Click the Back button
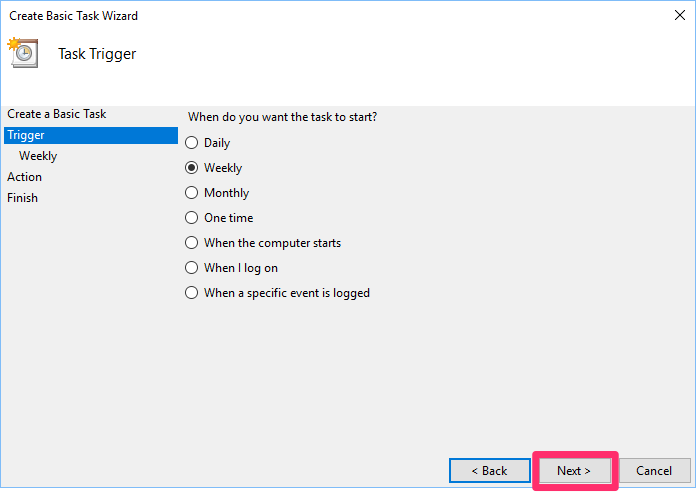696x492 pixels. pyautogui.click(x=490, y=470)
